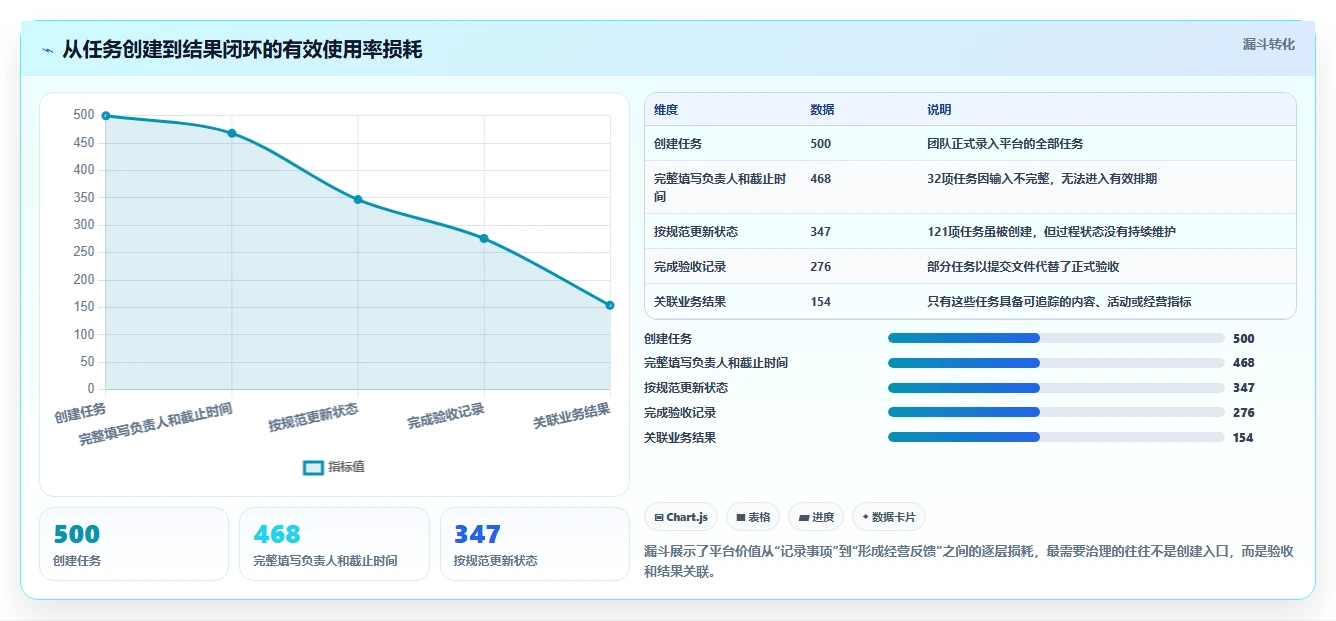Screen dimensions: 1336x621
Task: Click the 完整填写负责人和截止时间 progress bar
Action: (1056, 363)
